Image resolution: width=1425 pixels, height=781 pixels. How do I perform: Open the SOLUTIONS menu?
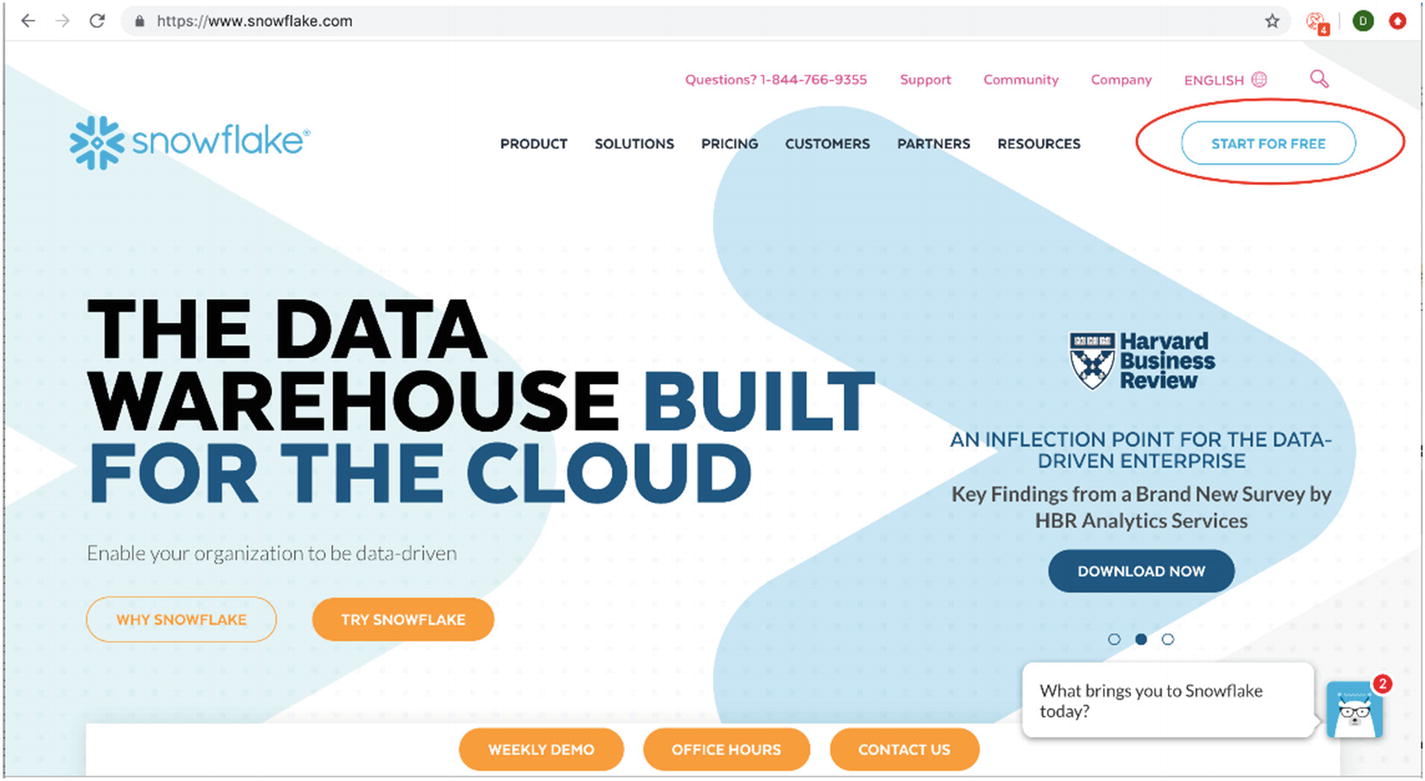[635, 144]
